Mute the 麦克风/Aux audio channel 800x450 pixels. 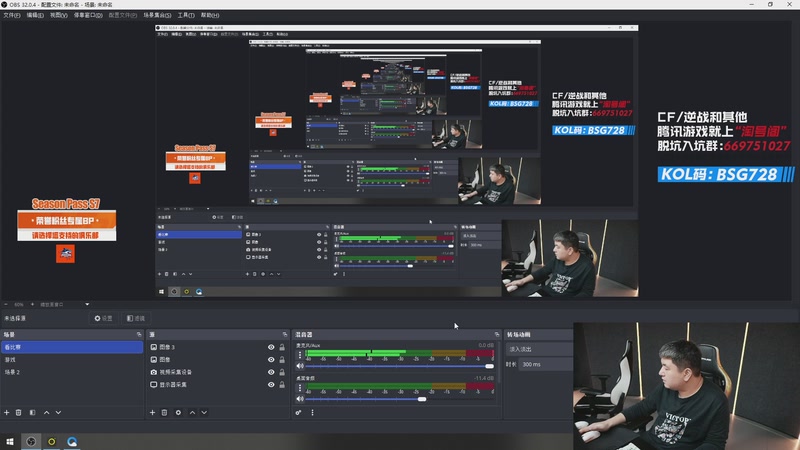pyautogui.click(x=300, y=366)
